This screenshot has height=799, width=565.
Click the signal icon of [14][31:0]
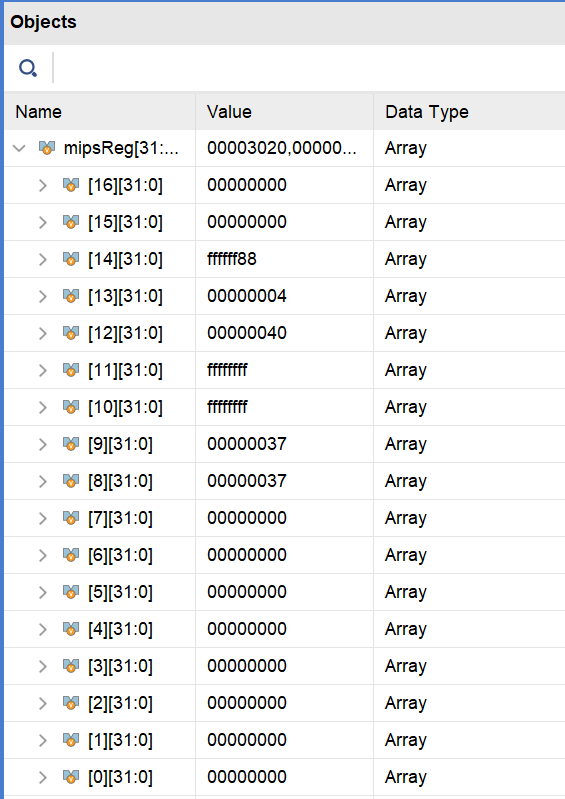click(71, 259)
